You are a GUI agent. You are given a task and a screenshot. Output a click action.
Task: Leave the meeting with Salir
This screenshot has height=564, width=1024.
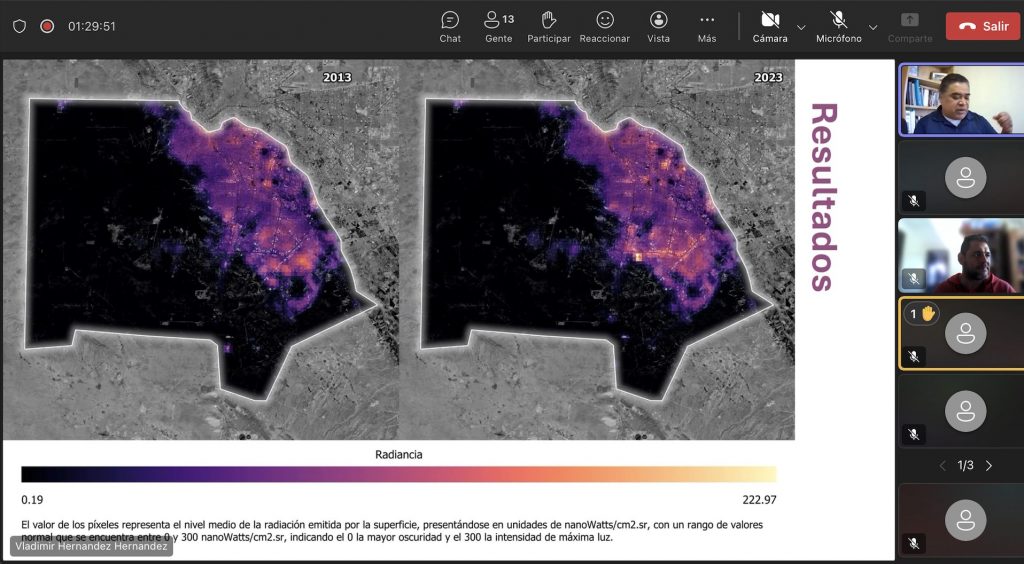[x=983, y=26]
